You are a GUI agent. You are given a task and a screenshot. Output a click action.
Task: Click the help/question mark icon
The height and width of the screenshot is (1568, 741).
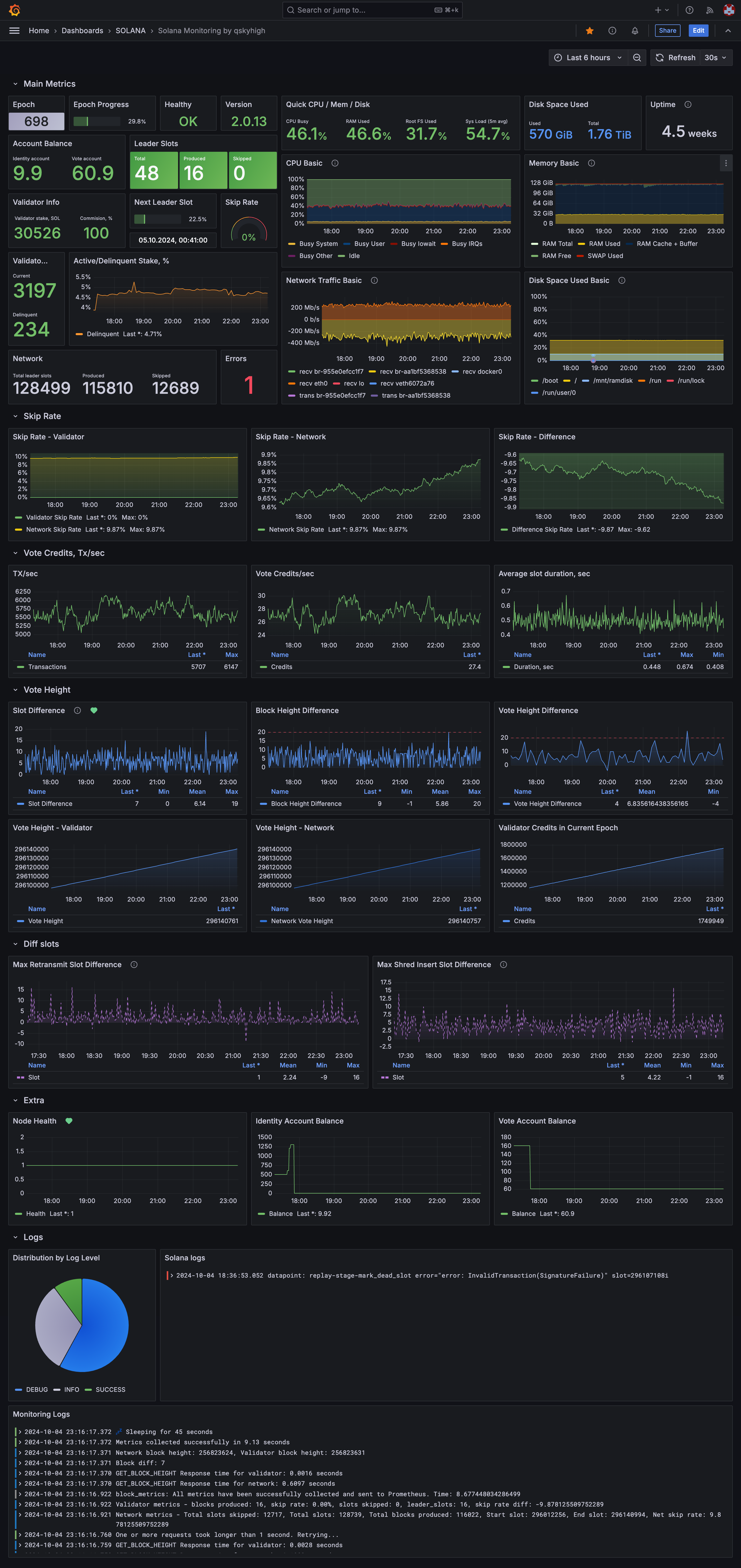[x=689, y=10]
